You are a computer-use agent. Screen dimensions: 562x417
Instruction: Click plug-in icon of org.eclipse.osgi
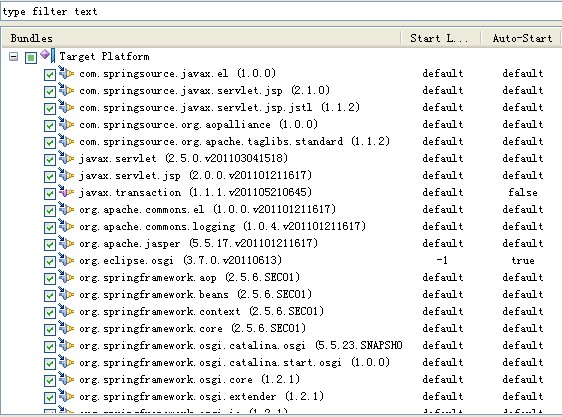[x=66, y=260]
